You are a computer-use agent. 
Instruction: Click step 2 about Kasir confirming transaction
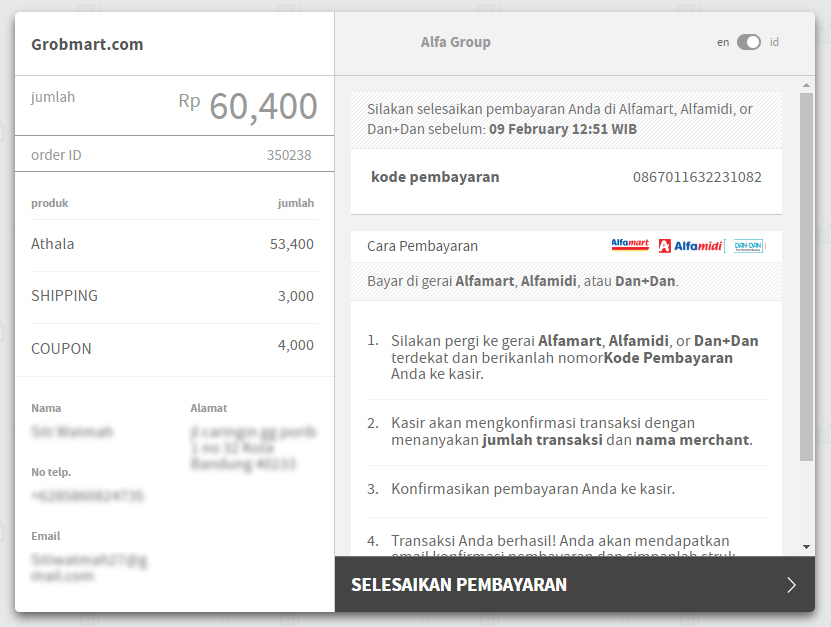click(x=572, y=431)
